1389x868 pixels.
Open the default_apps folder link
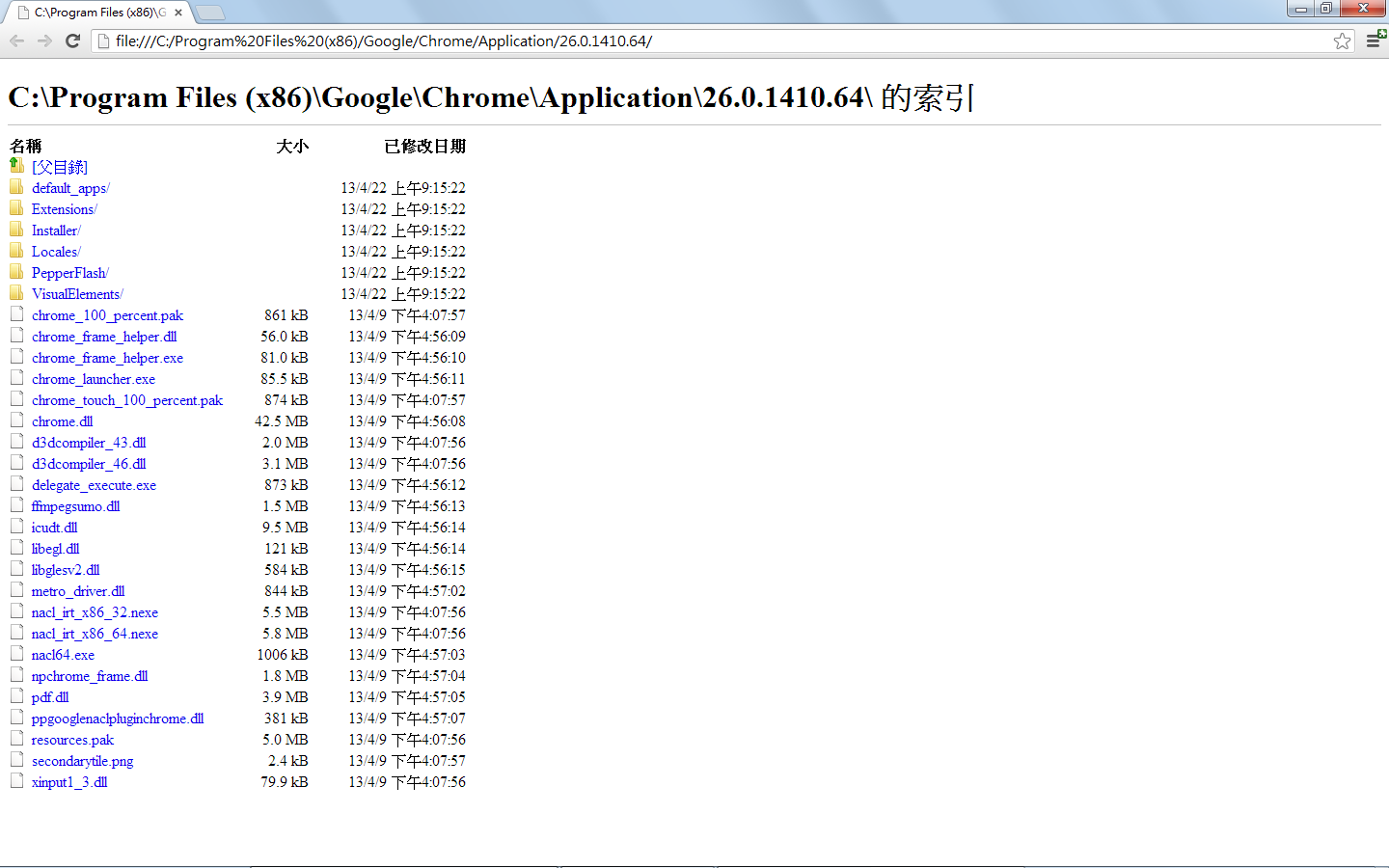tap(70, 188)
